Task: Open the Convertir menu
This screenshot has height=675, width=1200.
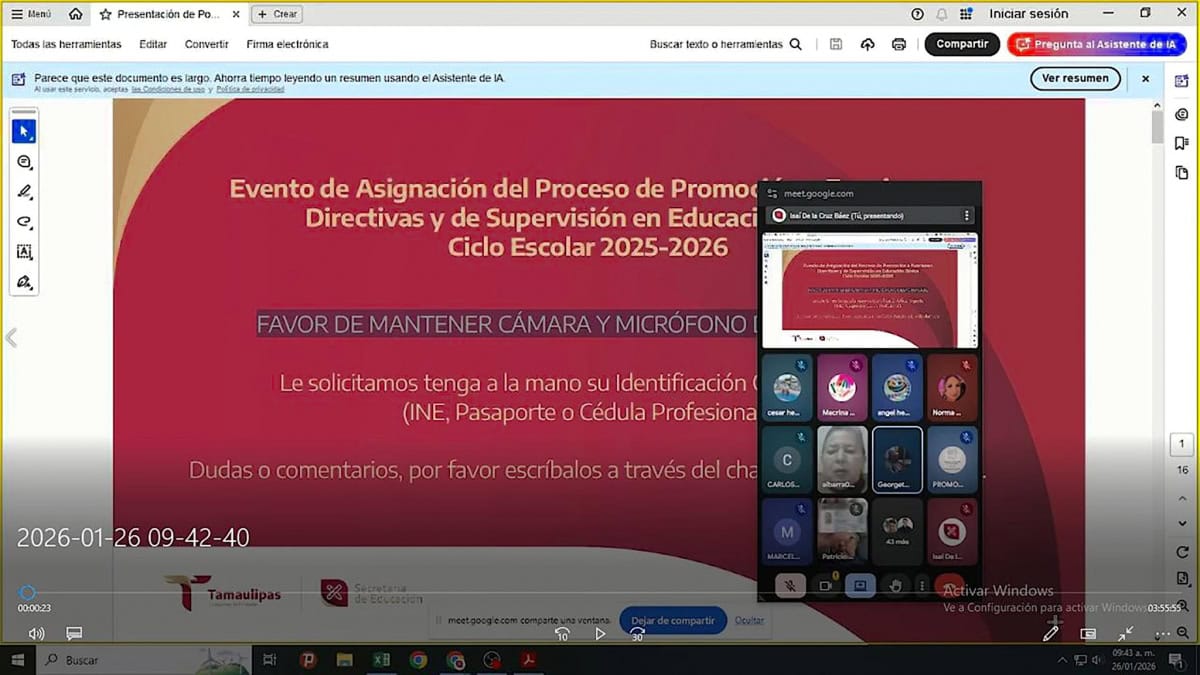Action: point(206,44)
